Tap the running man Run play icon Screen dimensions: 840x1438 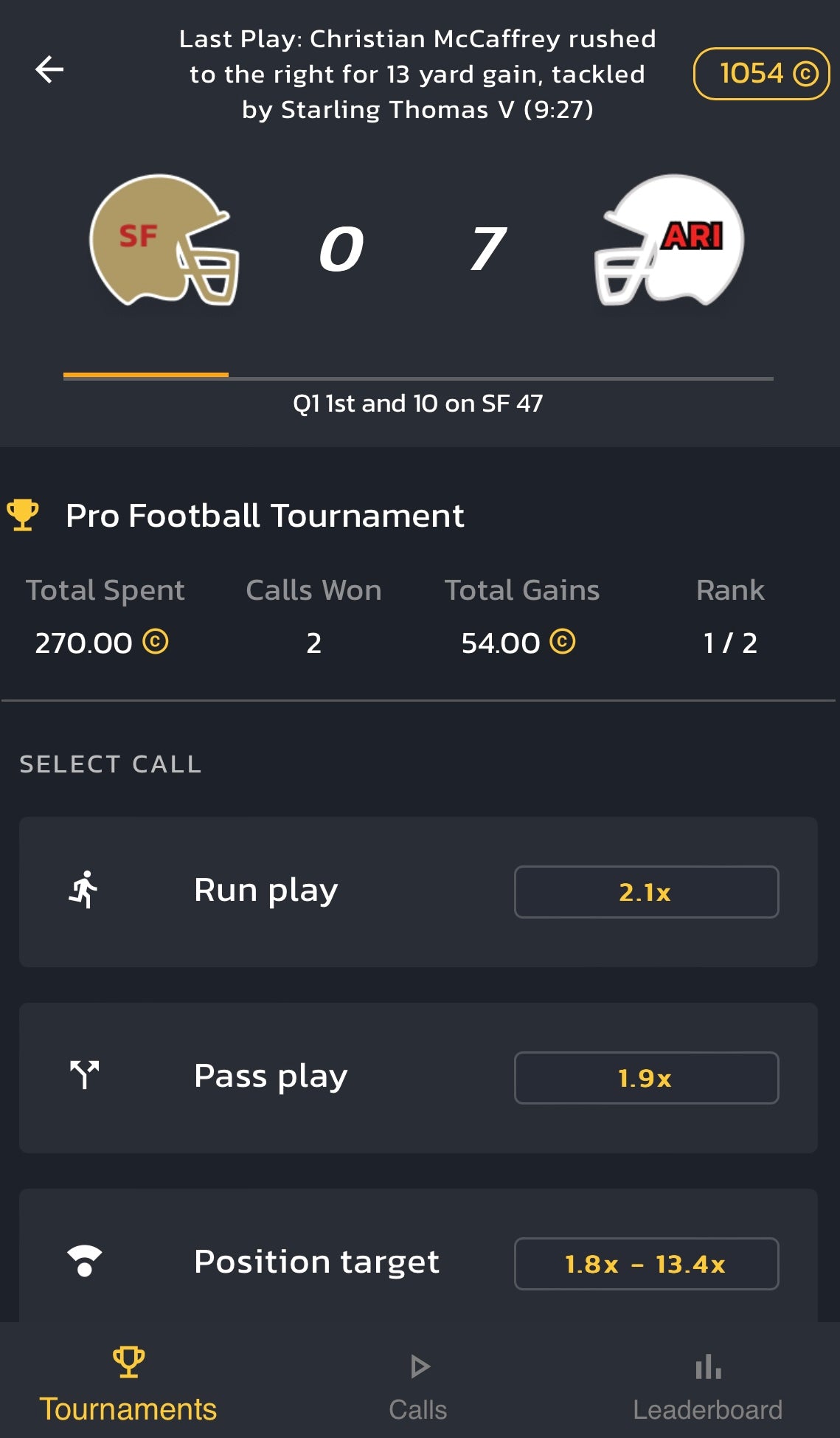(84, 890)
